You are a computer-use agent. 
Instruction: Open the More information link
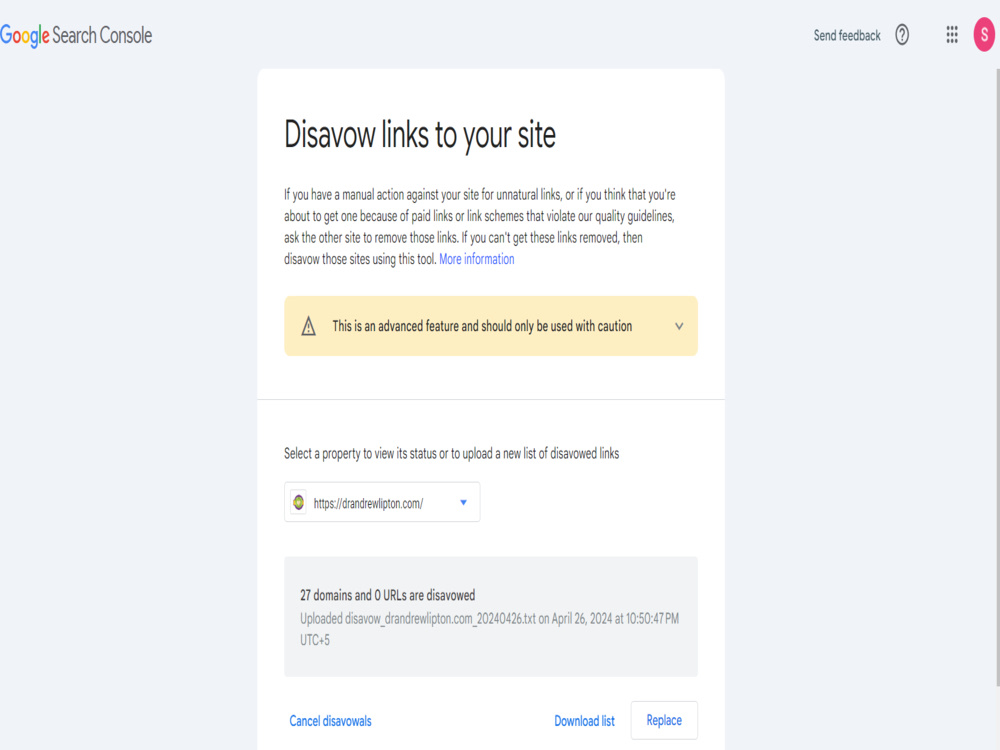click(476, 259)
